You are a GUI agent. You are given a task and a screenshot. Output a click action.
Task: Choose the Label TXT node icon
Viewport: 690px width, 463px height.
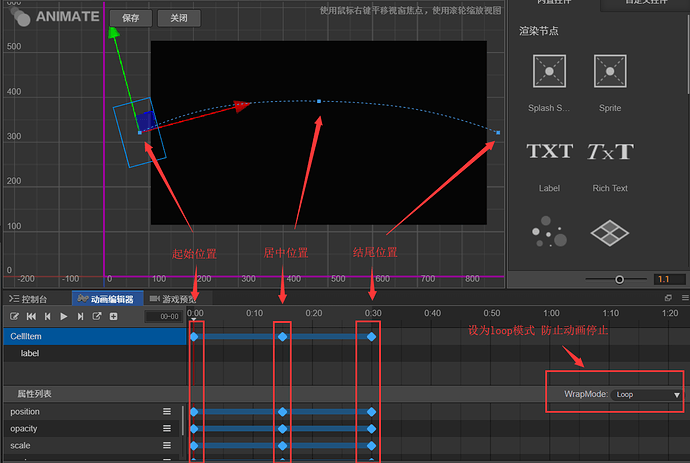[550, 151]
